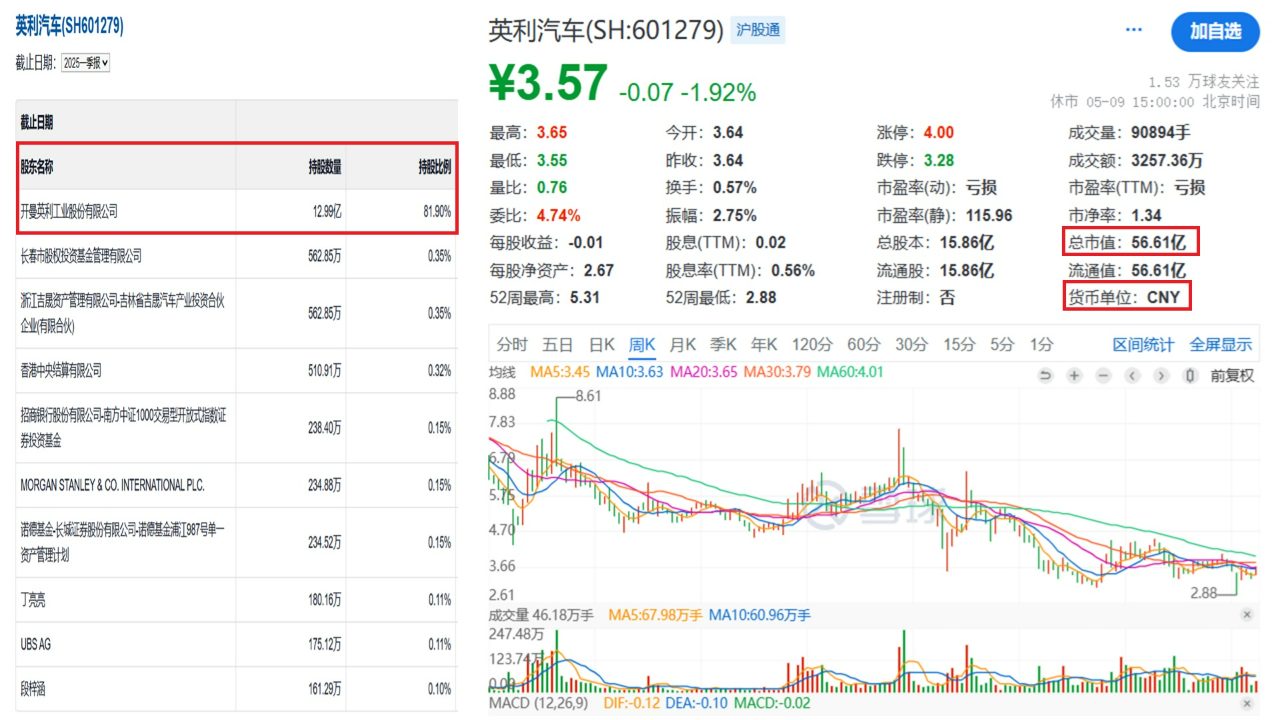This screenshot has height=720, width=1280.
Task: Click the MA30:3.79 indicator label
Action: (x=777, y=372)
